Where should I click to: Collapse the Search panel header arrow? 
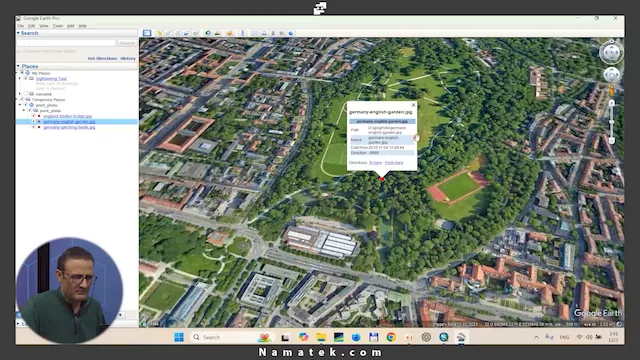(x=18, y=33)
